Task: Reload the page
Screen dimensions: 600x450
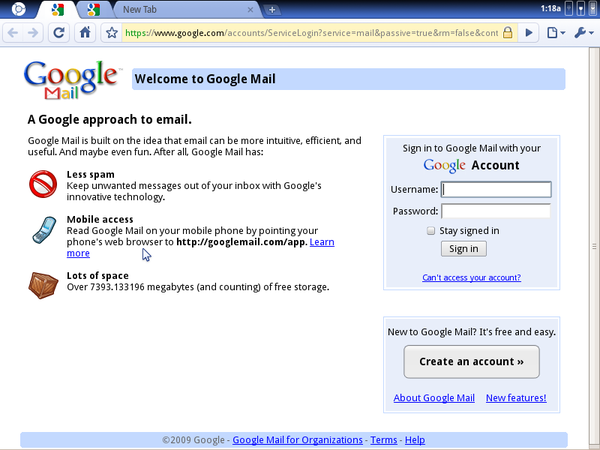Action: [59, 33]
